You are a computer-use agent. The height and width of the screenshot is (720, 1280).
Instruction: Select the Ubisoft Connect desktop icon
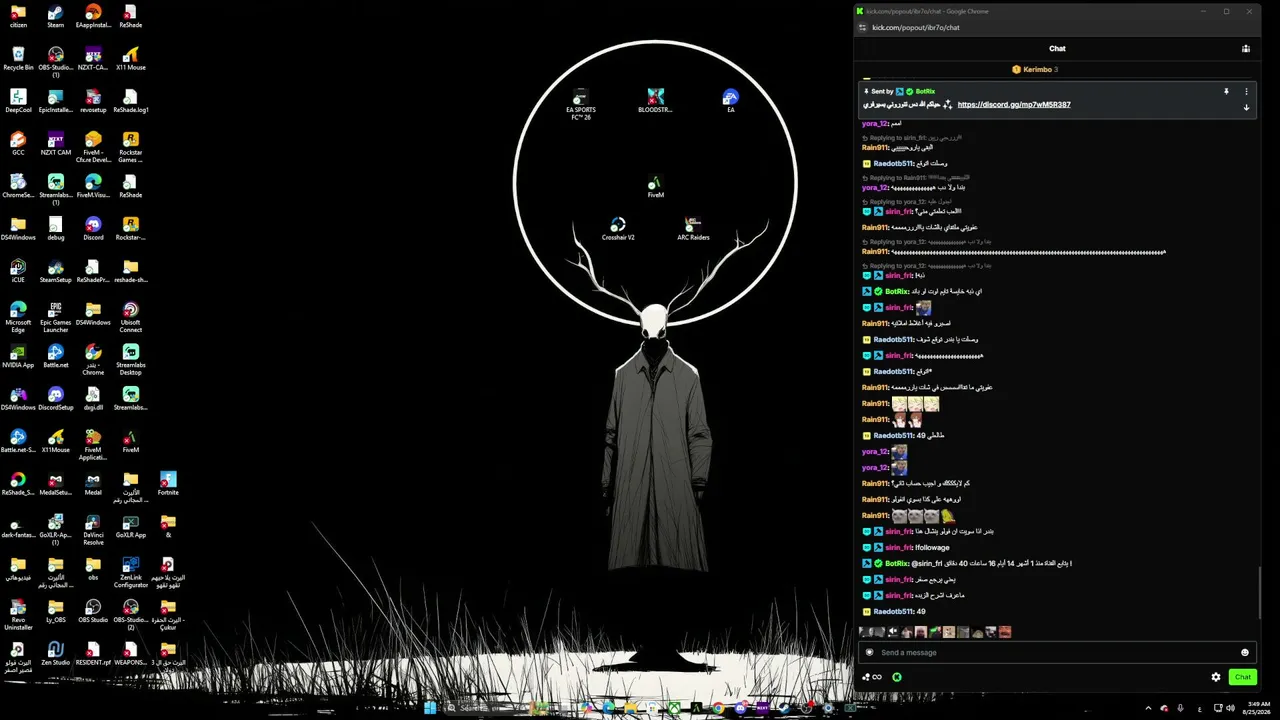pos(130,317)
